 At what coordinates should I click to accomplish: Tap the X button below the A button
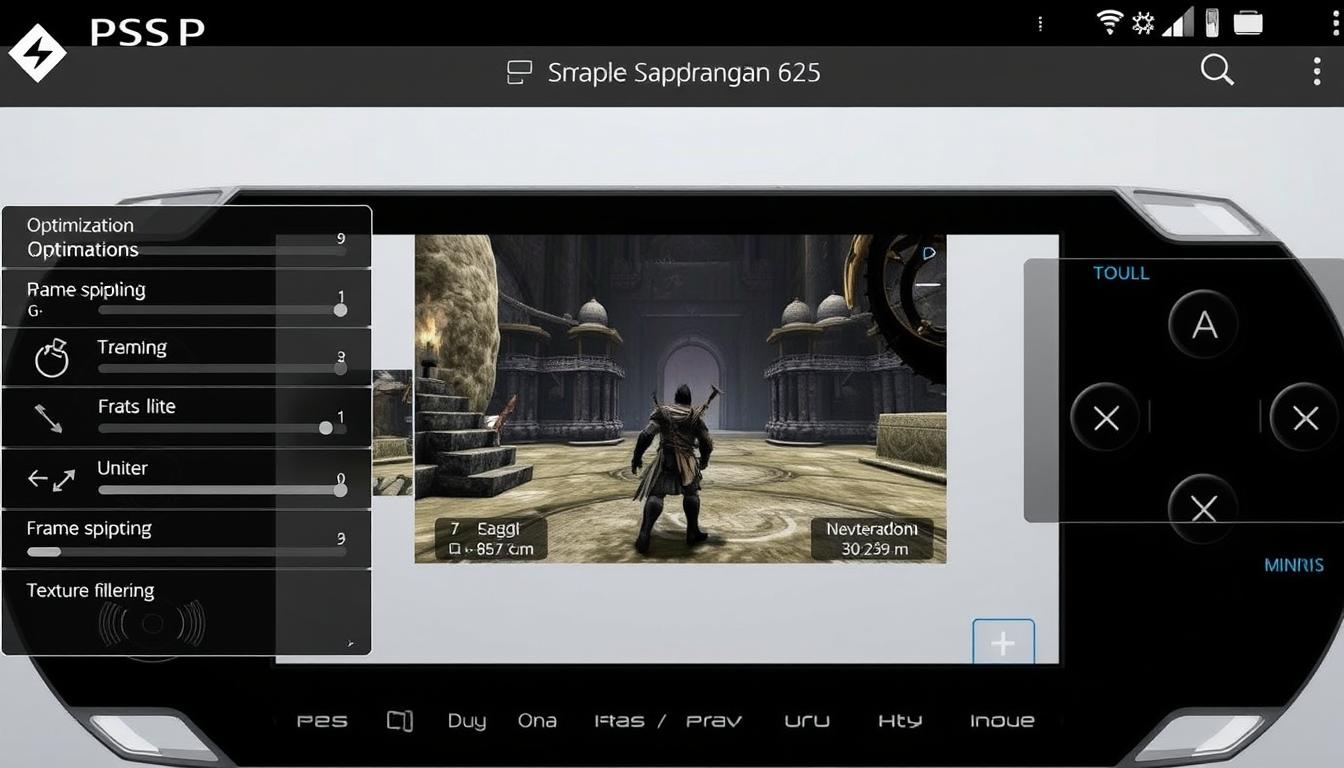pyautogui.click(x=1204, y=509)
